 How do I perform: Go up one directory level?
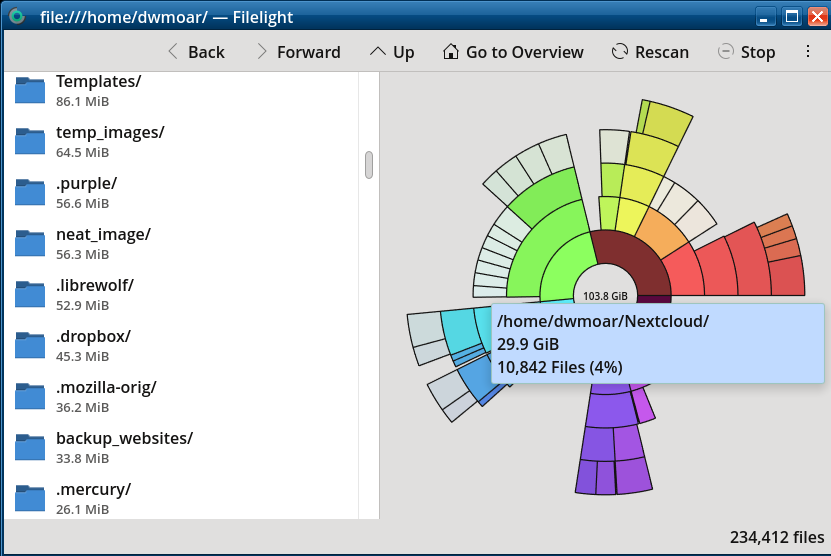click(x=391, y=52)
